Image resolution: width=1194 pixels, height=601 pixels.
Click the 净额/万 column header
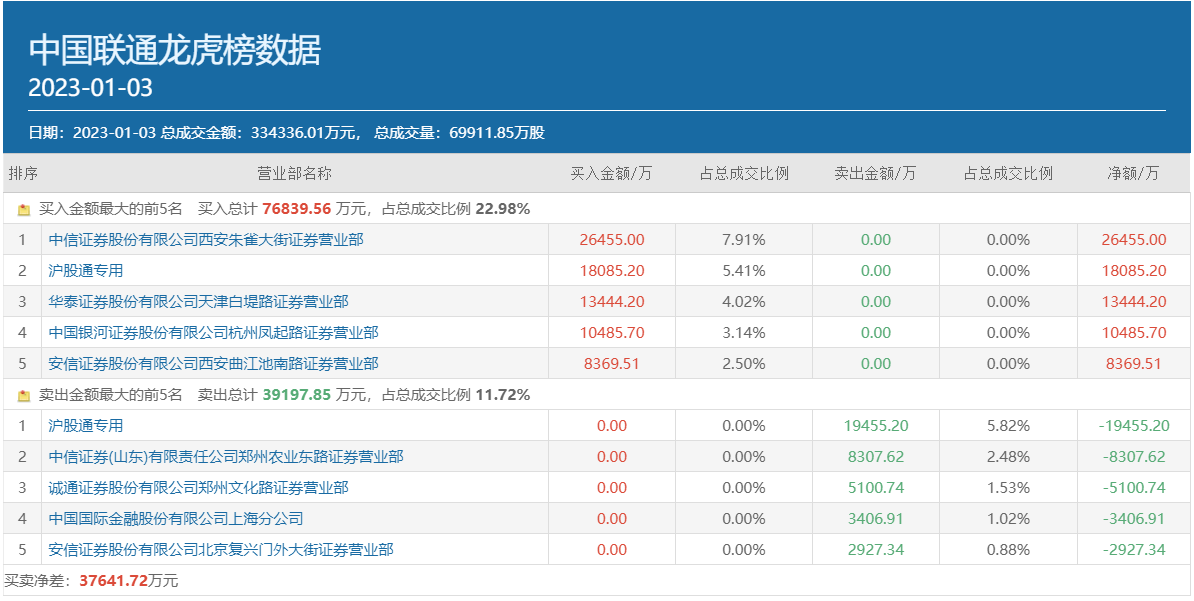point(1133,173)
